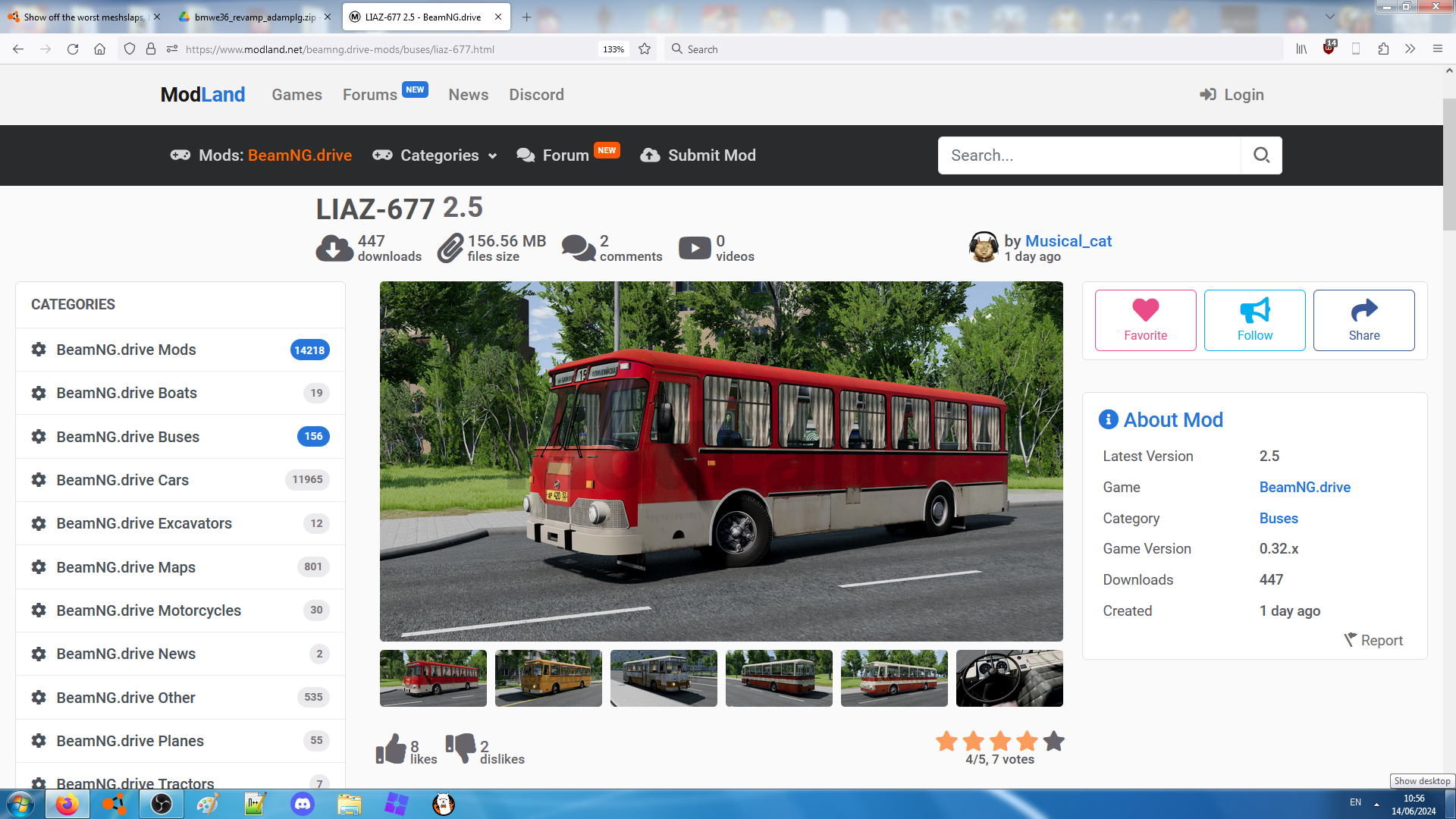
Task: Open Mods: BeamNG.drive link
Action: coord(261,155)
